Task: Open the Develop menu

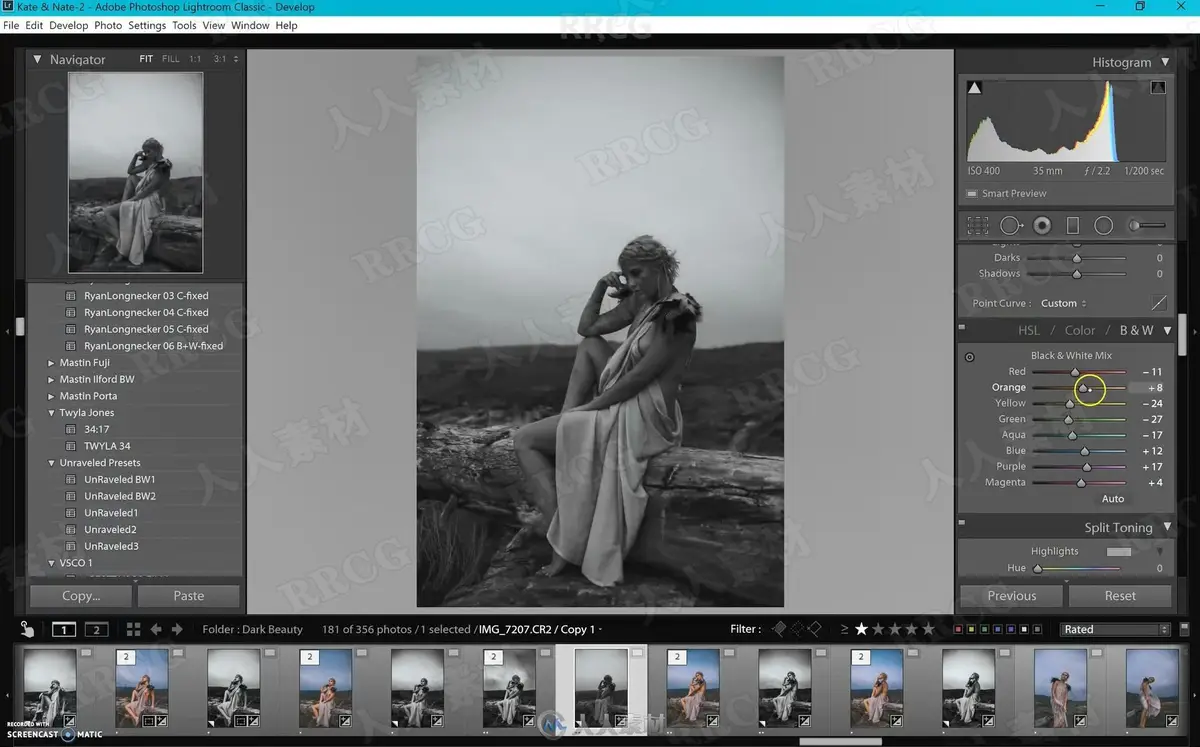Action: 69,25
